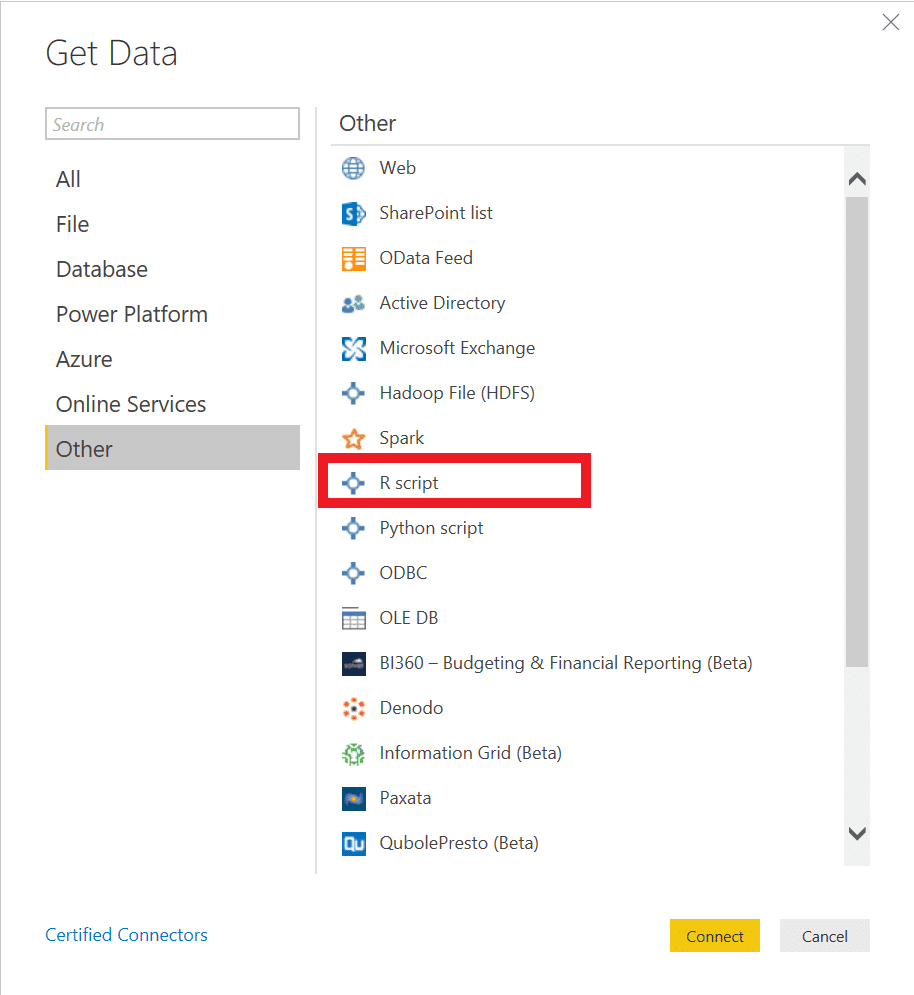Click the R script connector icon

354,484
